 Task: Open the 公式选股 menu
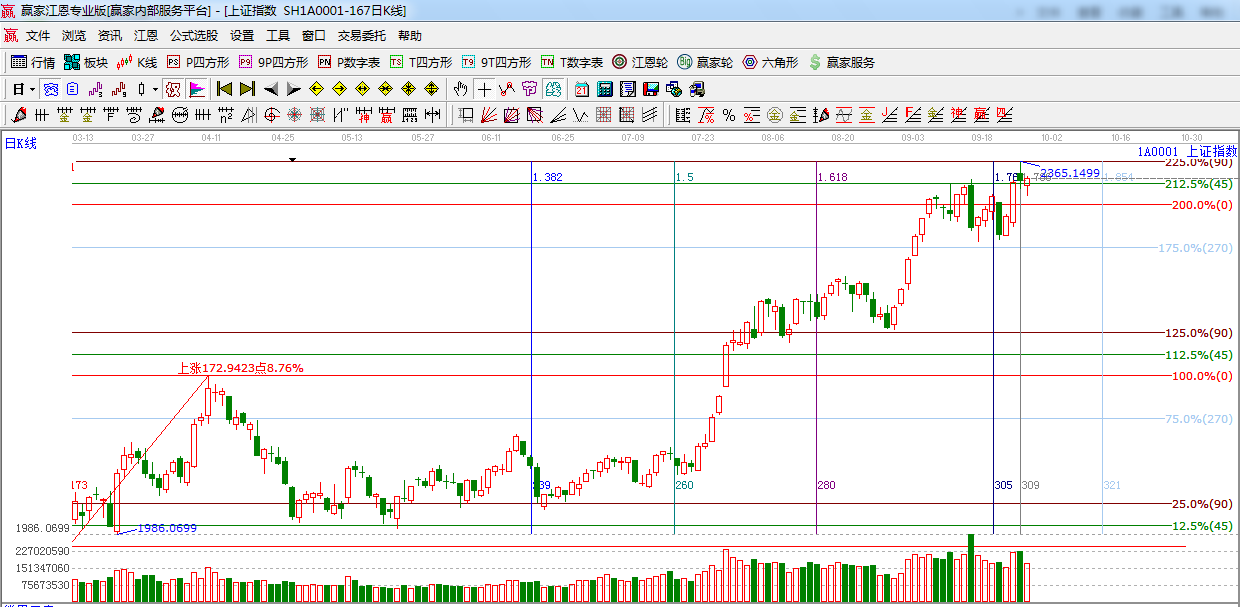193,36
